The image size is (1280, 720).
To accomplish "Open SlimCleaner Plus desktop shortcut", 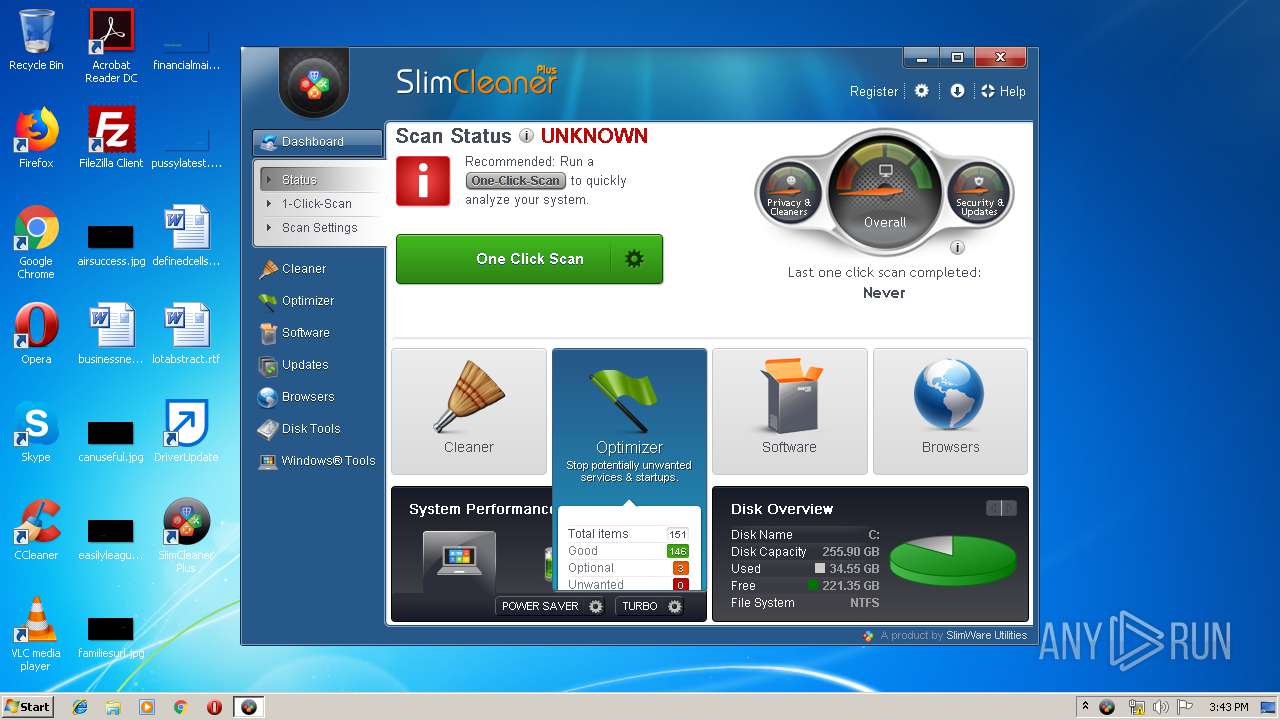I will click(186, 536).
